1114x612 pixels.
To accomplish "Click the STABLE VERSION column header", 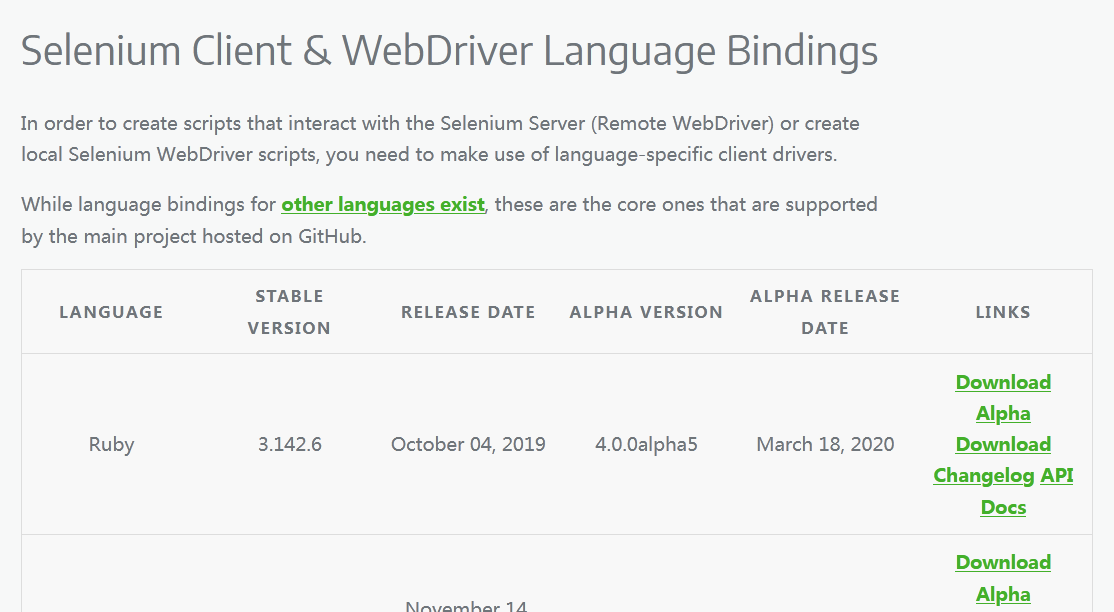I will pyautogui.click(x=289, y=312).
